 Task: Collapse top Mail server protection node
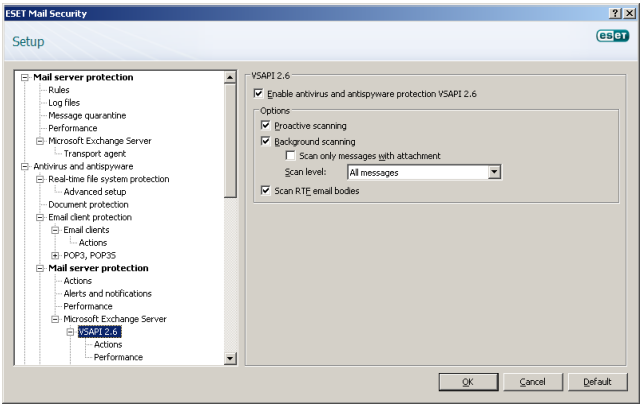25,77
